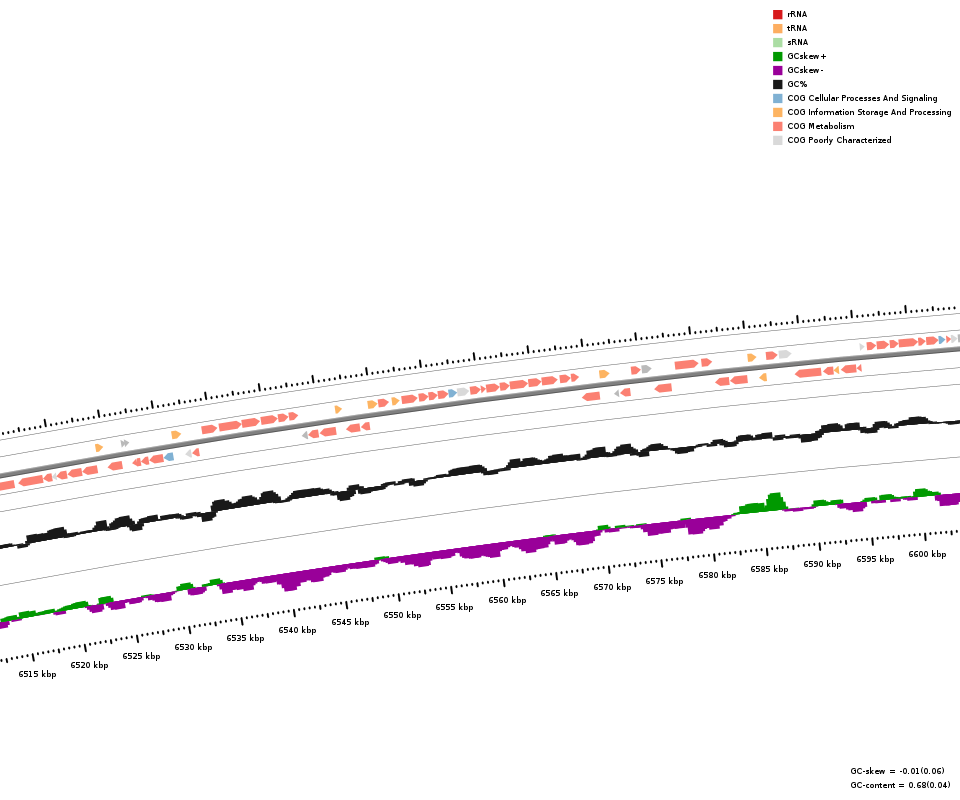Click the light green sRNA legend swatch

click(777, 42)
